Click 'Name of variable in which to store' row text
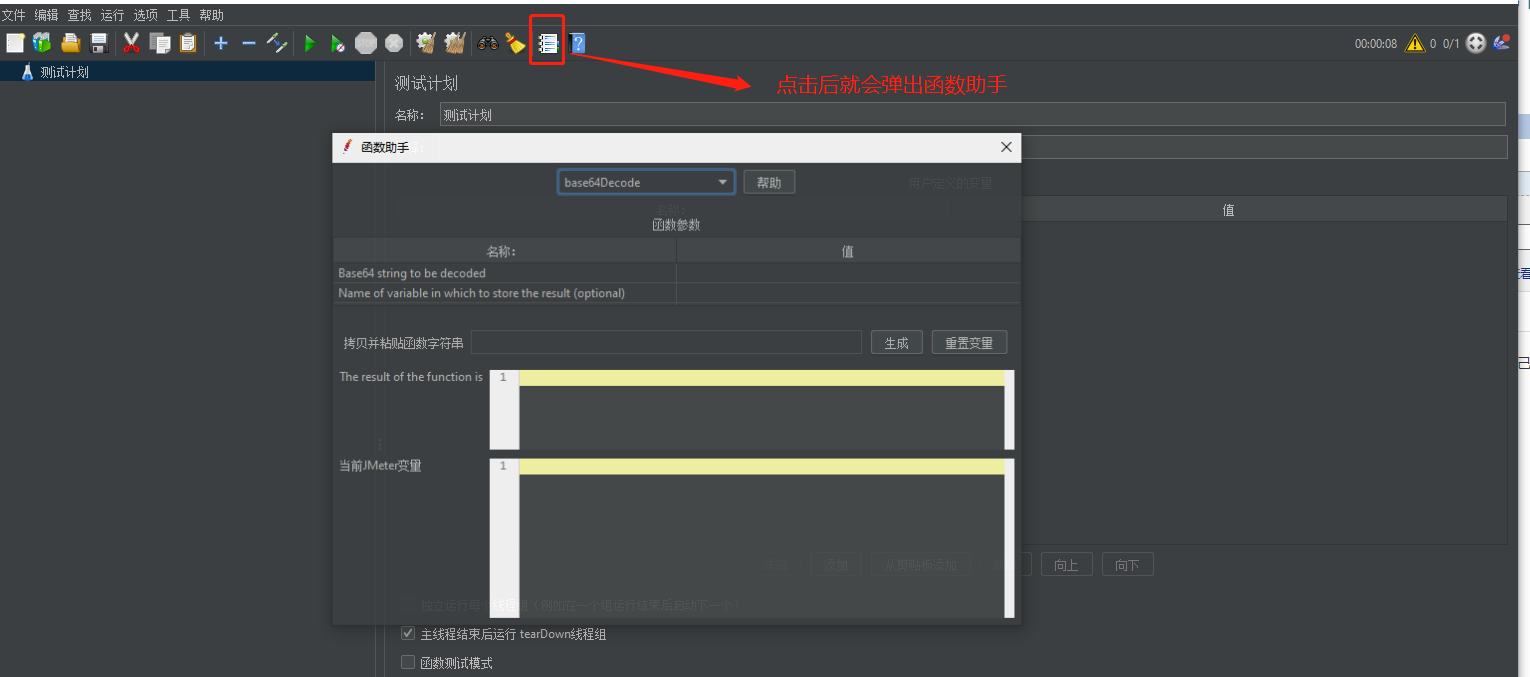 (x=481, y=293)
